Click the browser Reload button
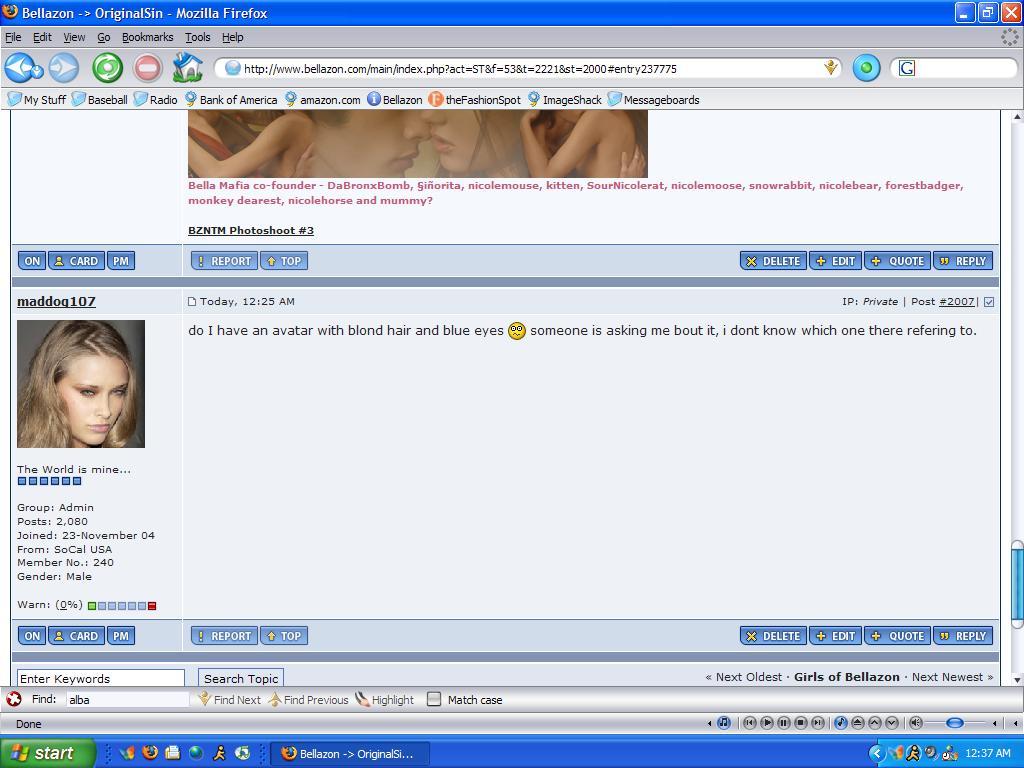This screenshot has height=768, width=1024. click(107, 68)
